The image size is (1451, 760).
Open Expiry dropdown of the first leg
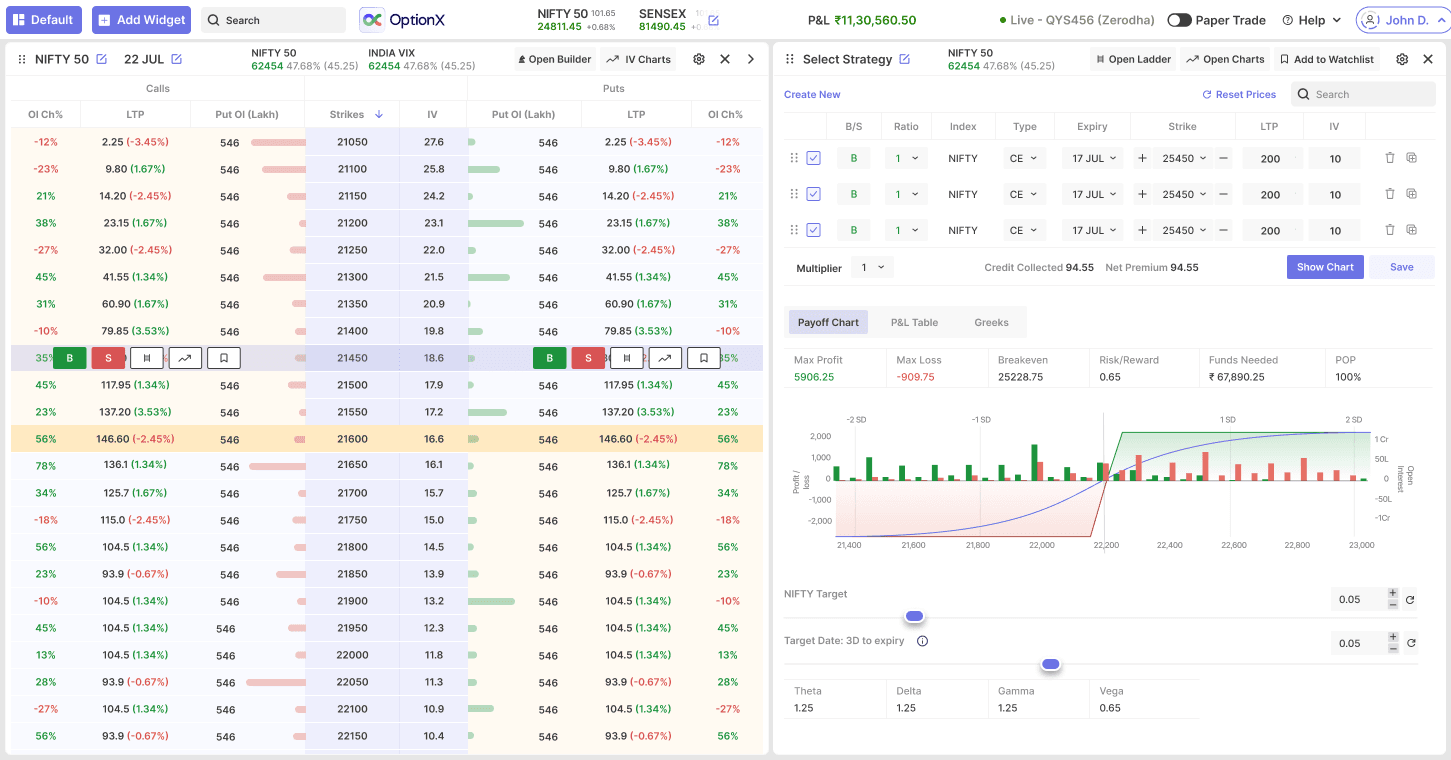tap(1093, 158)
